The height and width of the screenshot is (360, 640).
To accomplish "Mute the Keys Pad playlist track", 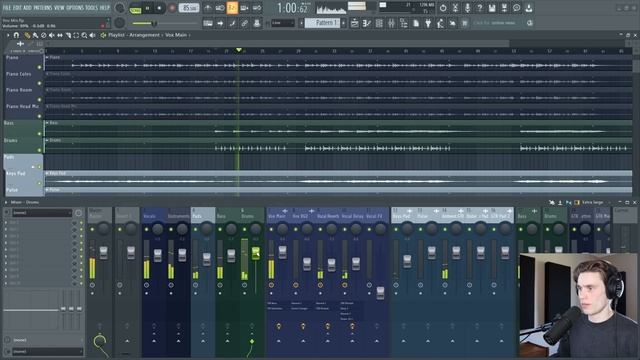I will click(40, 183).
